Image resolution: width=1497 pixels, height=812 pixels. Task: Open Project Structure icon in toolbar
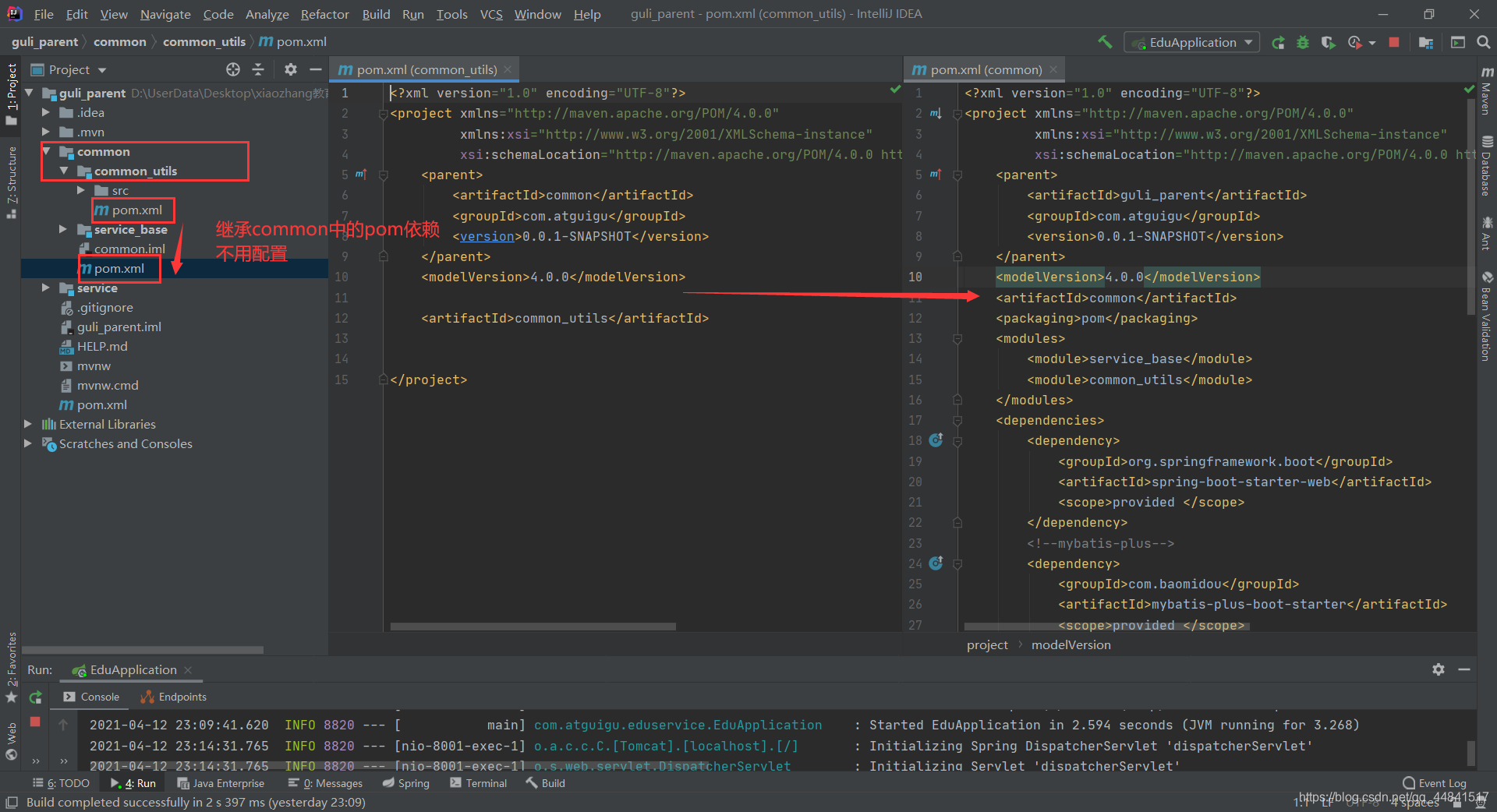[1426, 42]
